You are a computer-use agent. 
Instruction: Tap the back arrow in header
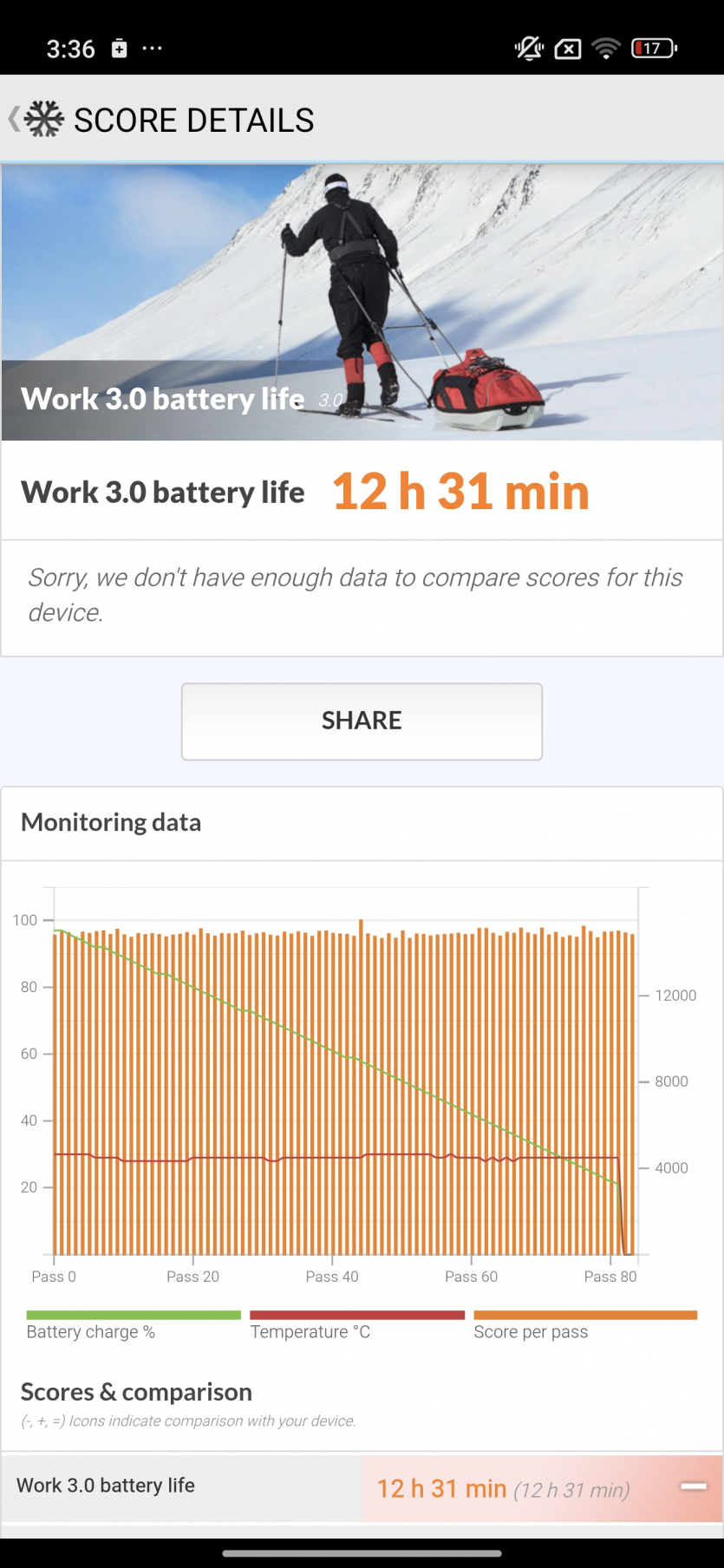[14, 119]
